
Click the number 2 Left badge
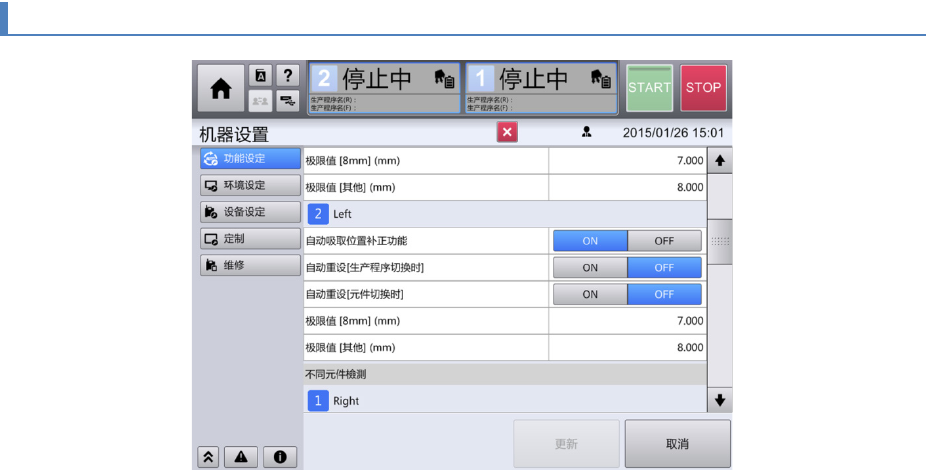(318, 214)
